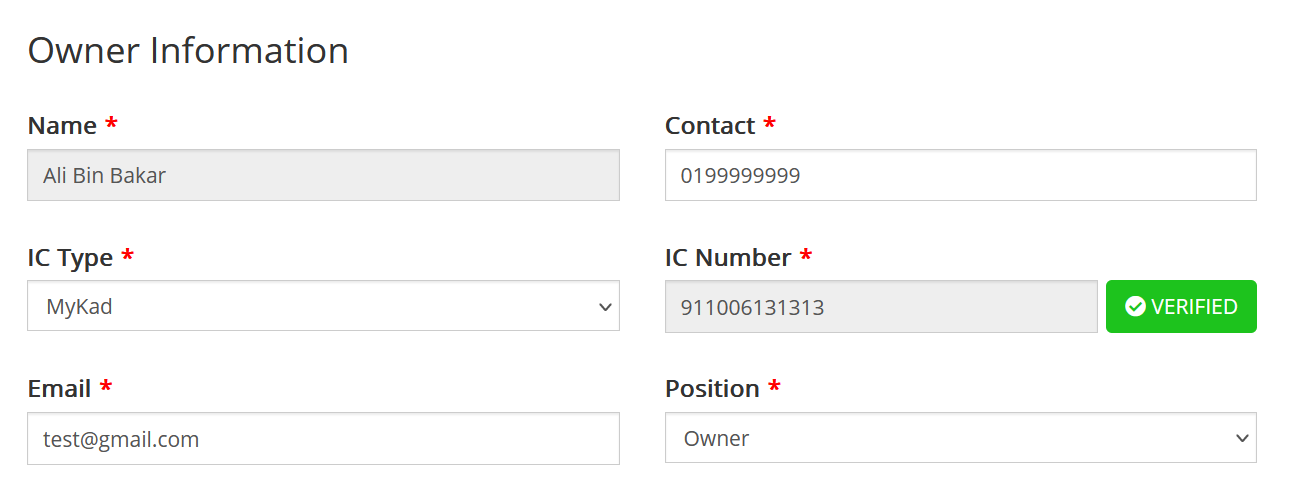Click the red asterisk beside Name

pyautogui.click(x=111, y=124)
